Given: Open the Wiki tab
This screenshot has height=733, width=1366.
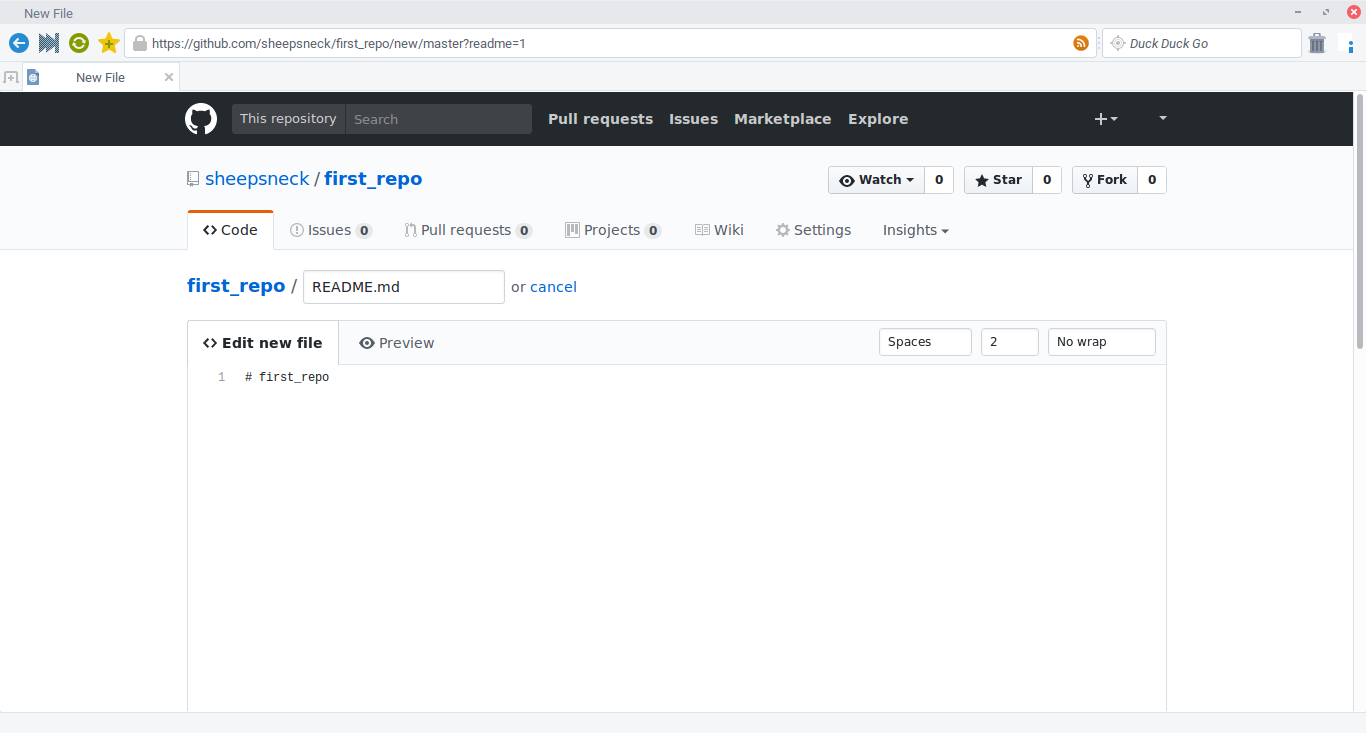Looking at the screenshot, I should click(x=719, y=229).
